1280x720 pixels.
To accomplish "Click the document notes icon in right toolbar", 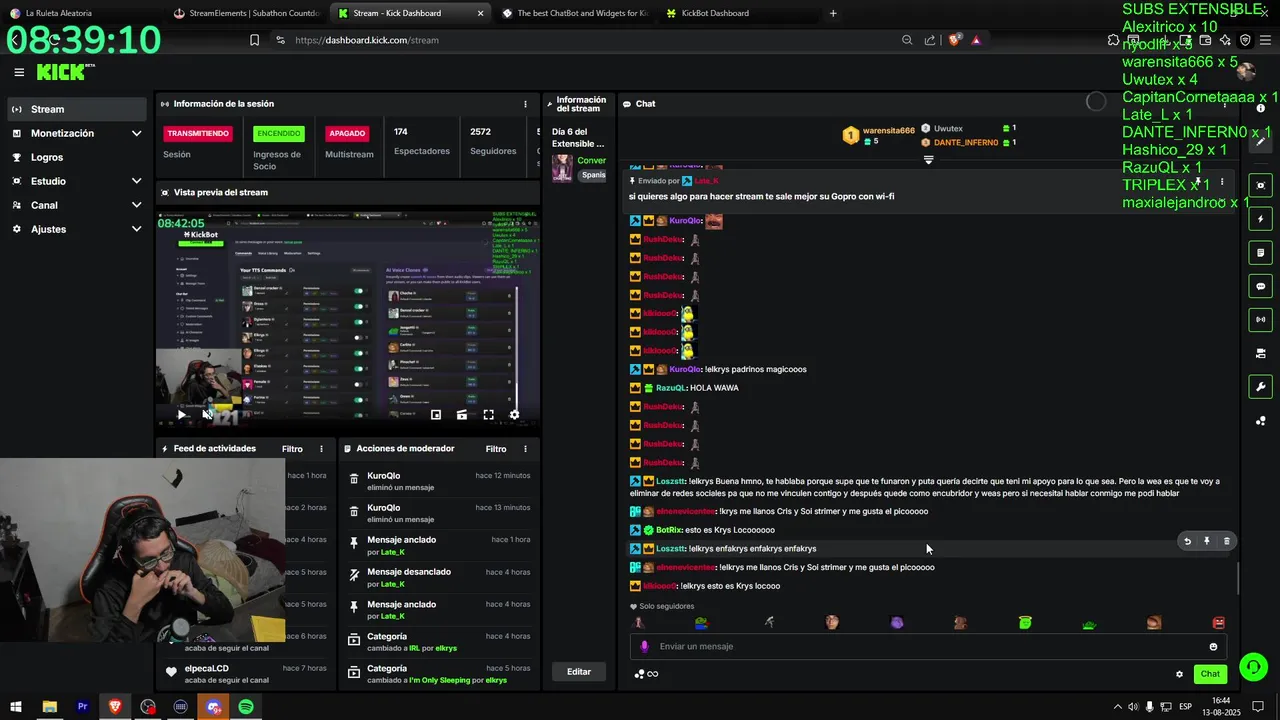I will (1261, 253).
